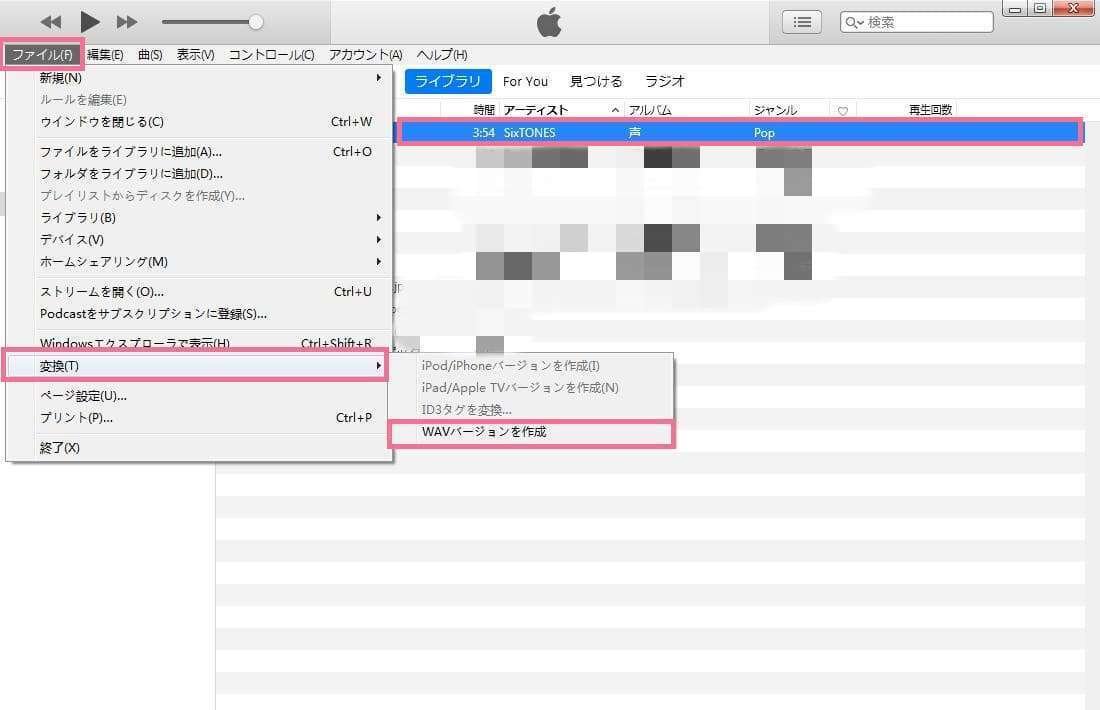Image resolution: width=1100 pixels, height=710 pixels.
Task: Click the 3:54 duration cell
Action: [x=483, y=133]
